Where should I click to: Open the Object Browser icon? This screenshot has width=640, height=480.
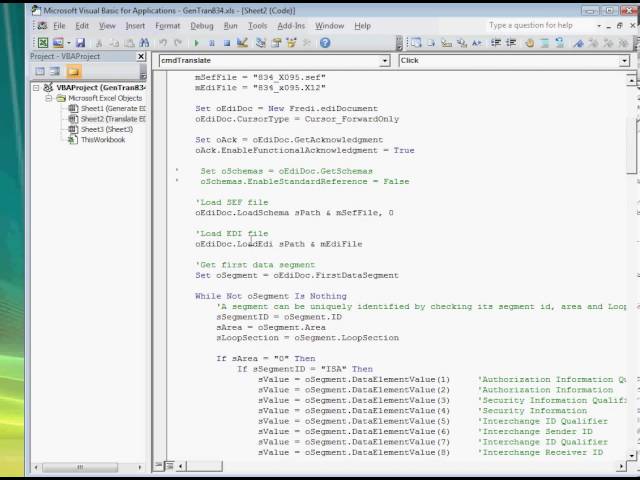291,42
